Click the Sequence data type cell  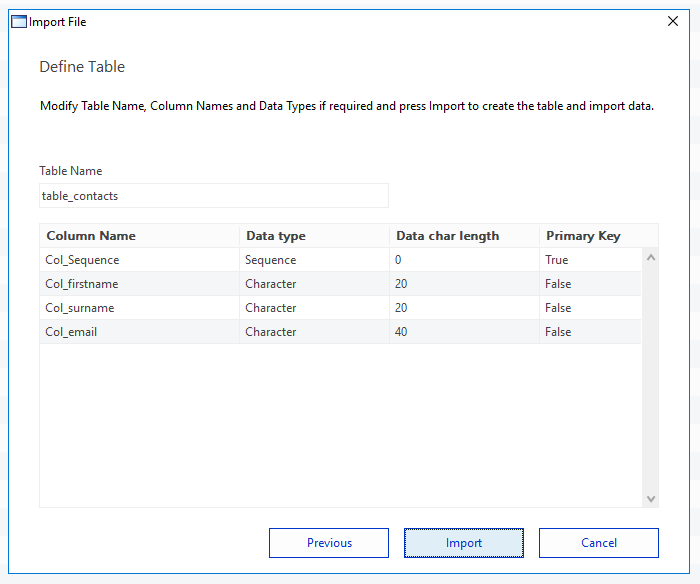tap(314, 260)
